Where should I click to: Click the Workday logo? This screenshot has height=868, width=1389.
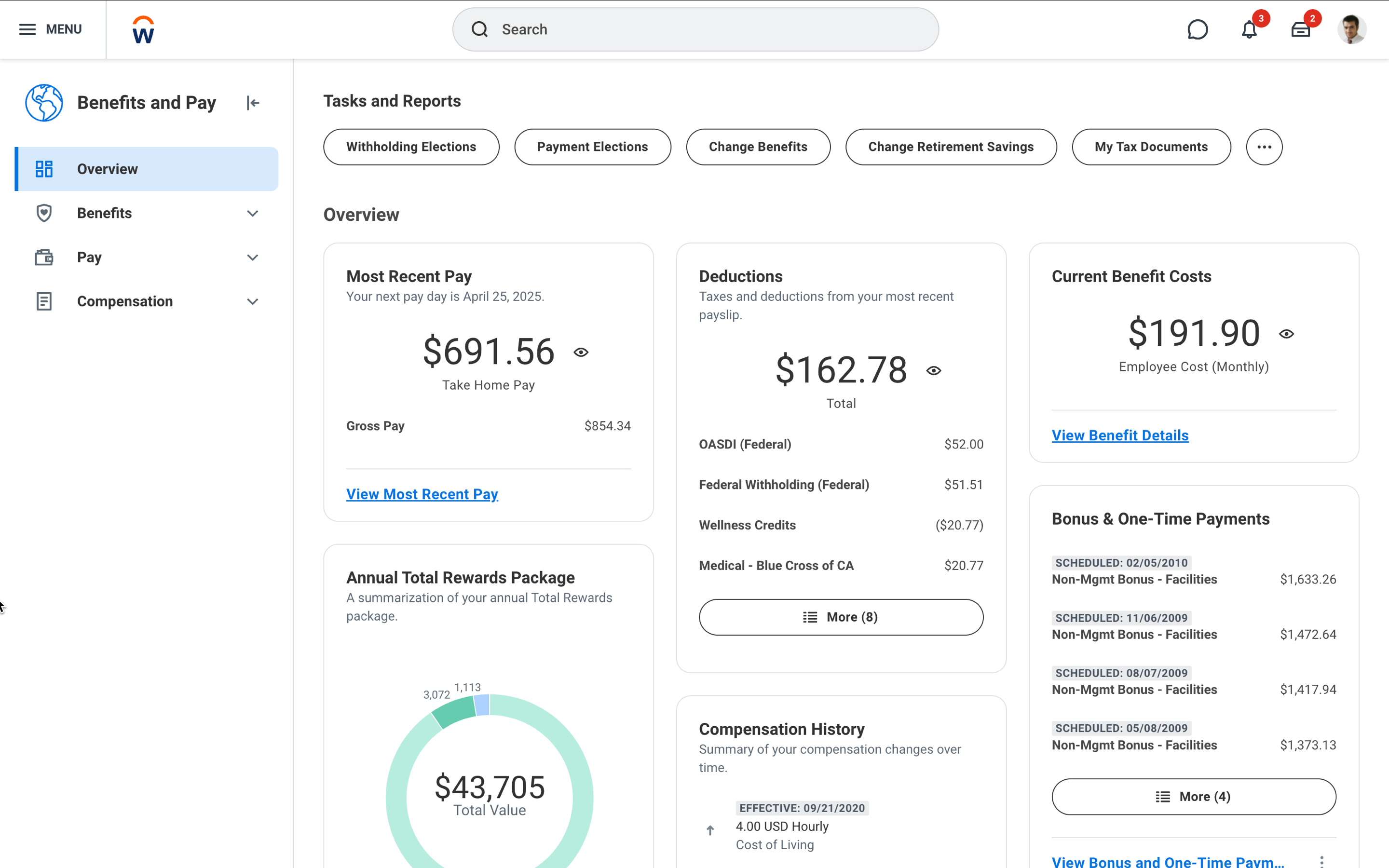(x=141, y=29)
